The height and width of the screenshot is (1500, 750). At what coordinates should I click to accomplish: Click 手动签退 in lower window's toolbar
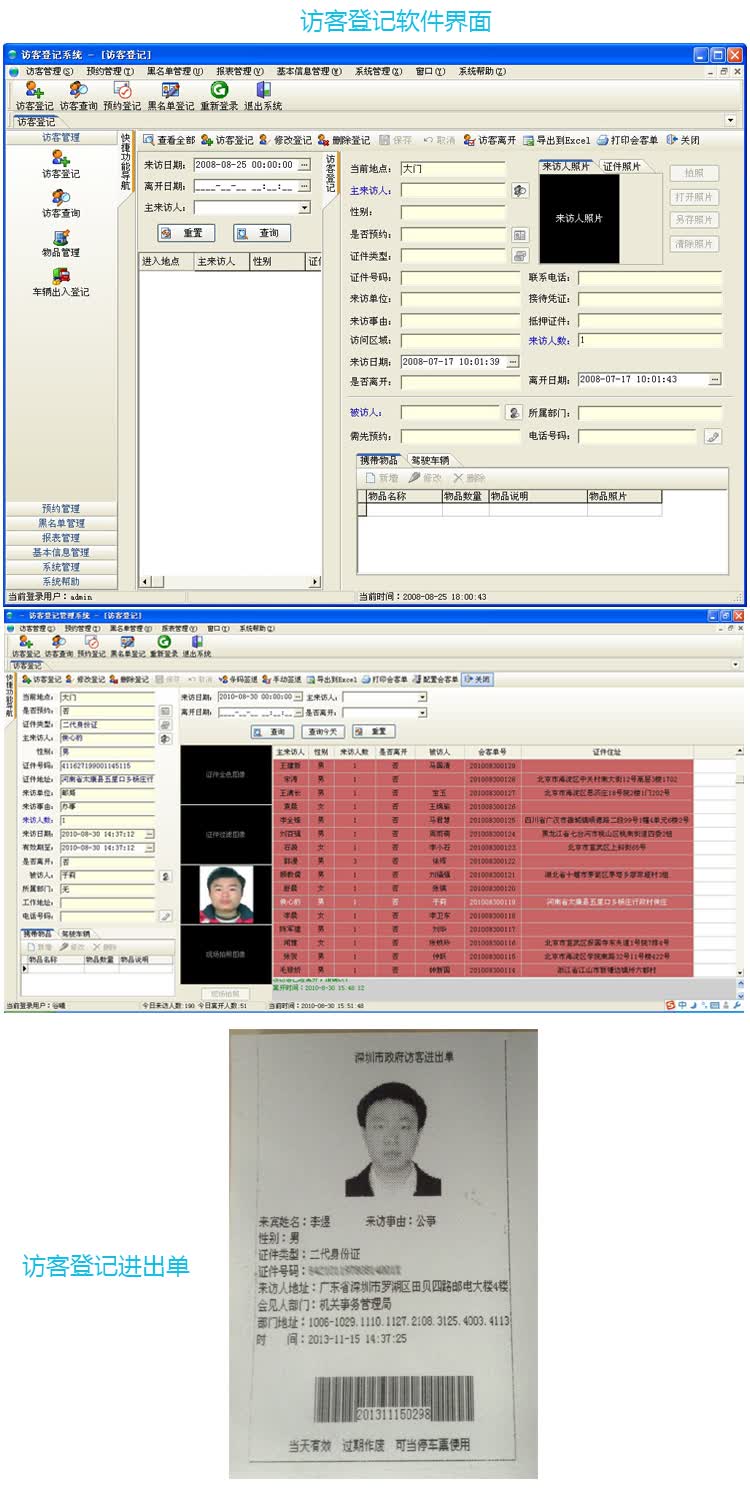pos(282,679)
